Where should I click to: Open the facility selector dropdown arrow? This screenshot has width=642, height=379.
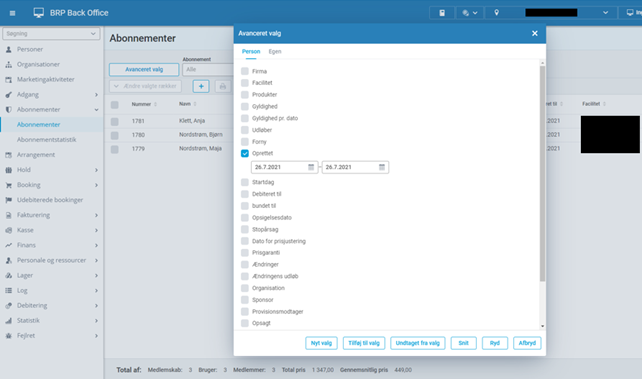605,13
